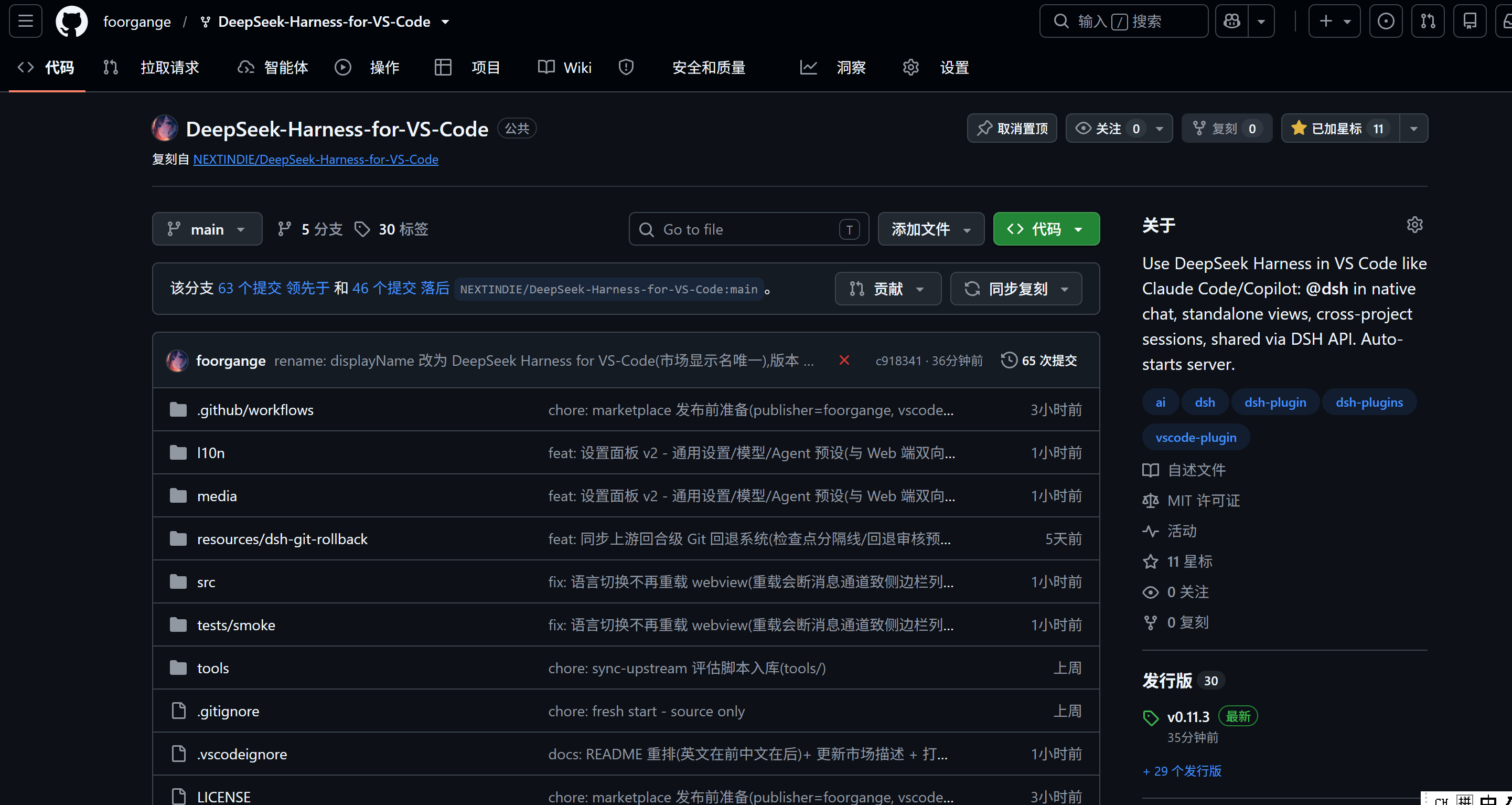Expand the star lists dropdown arrow
The image size is (1512, 805).
click(x=1414, y=128)
